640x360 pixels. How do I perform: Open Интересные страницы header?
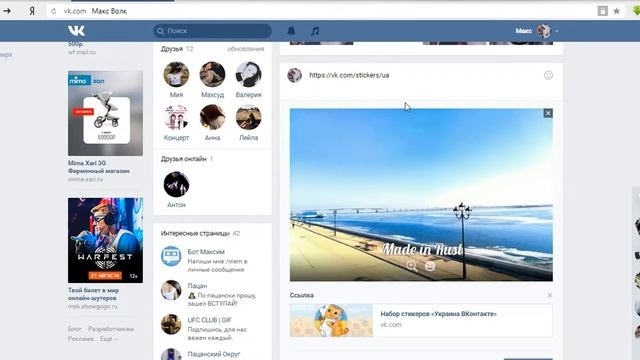195,233
